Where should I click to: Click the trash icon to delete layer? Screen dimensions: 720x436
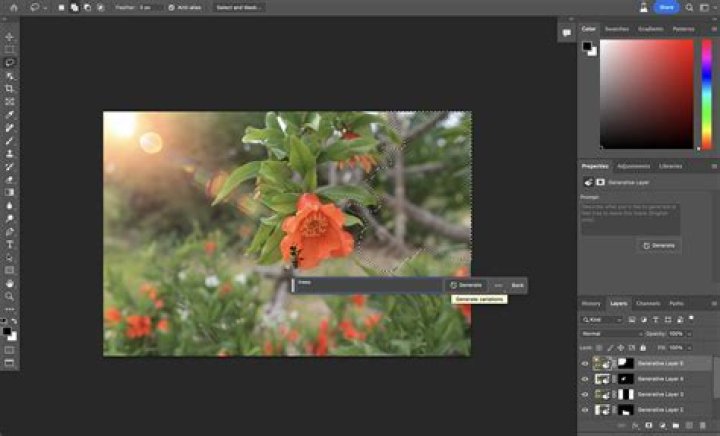(x=703, y=425)
